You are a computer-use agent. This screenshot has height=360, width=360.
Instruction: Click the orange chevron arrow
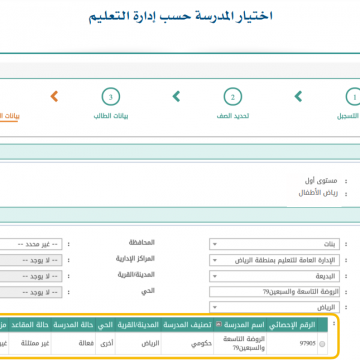coord(54,96)
